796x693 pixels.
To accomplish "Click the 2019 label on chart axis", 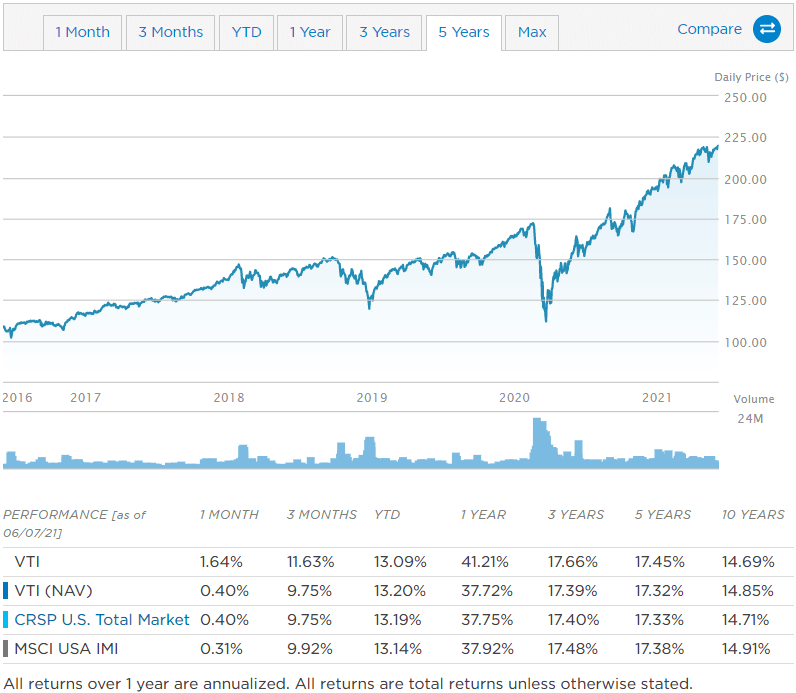I will (372, 398).
